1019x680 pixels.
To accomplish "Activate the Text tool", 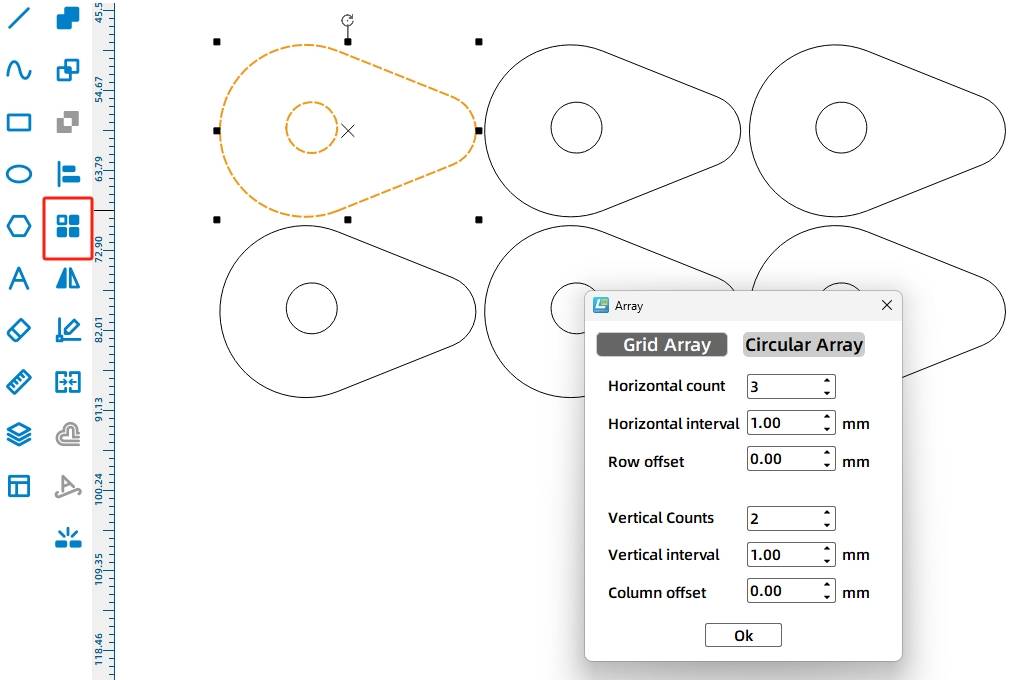I will (x=19, y=278).
